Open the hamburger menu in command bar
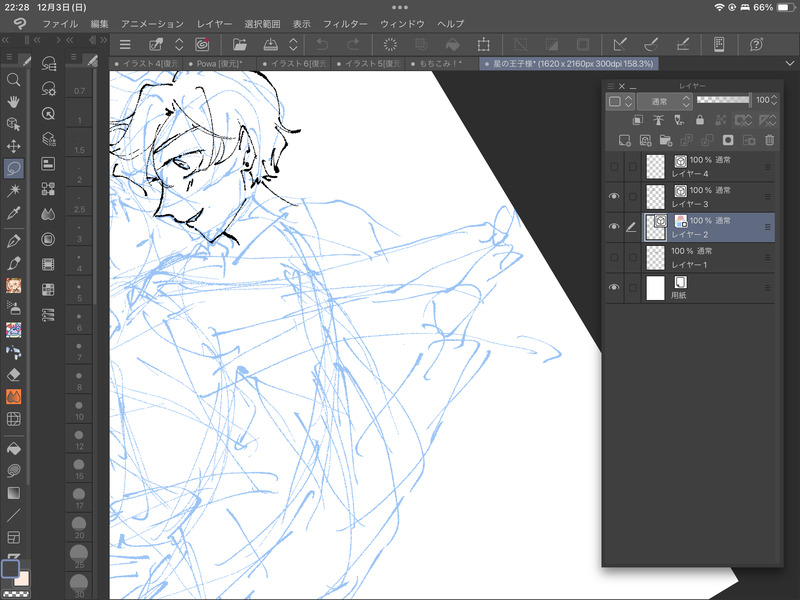 click(125, 45)
